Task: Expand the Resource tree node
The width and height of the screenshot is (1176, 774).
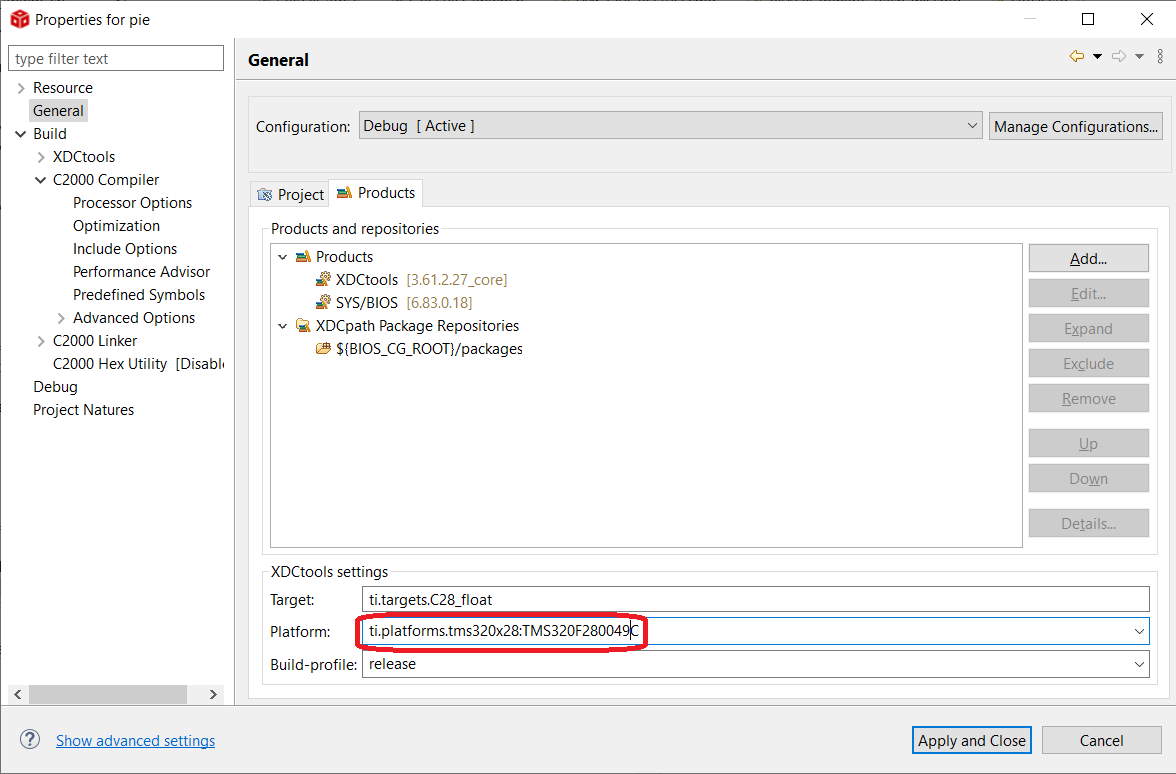Action: click(x=21, y=88)
